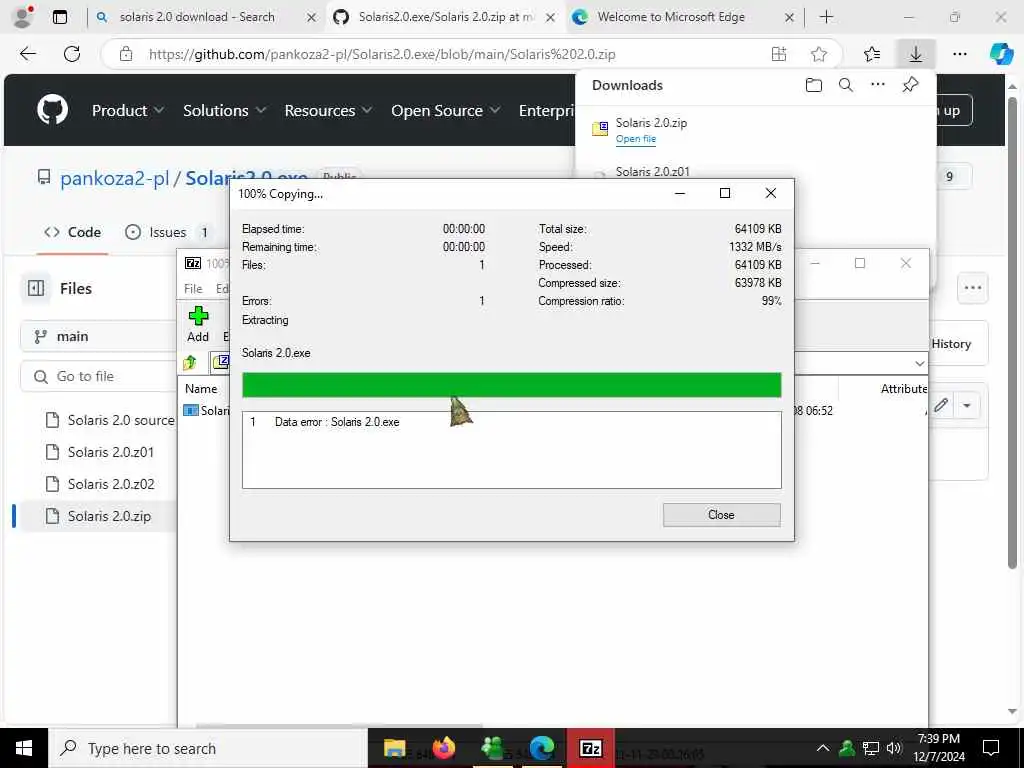1024x768 pixels.
Task: Open downloads folder icon in Downloads panel
Action: 814,85
